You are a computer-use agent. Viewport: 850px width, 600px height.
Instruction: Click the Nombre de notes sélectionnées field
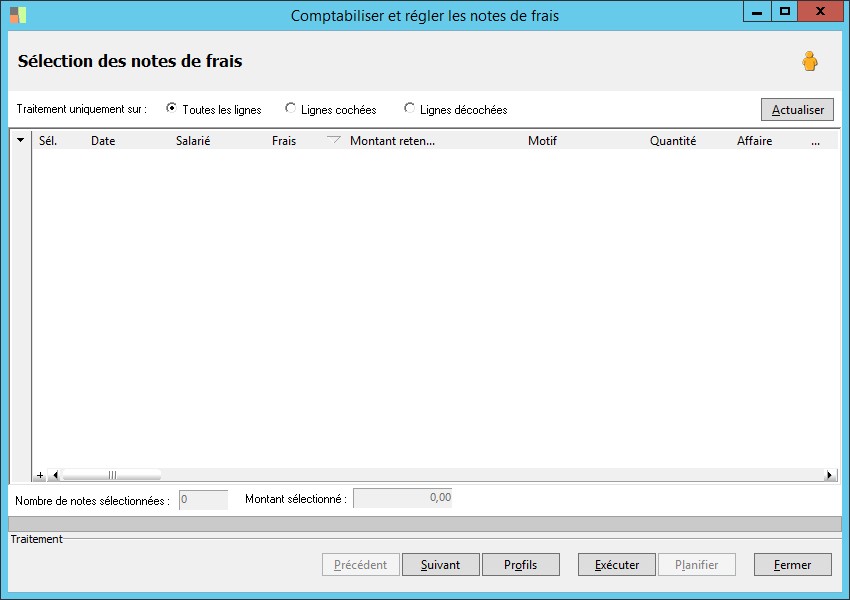pyautogui.click(x=203, y=500)
